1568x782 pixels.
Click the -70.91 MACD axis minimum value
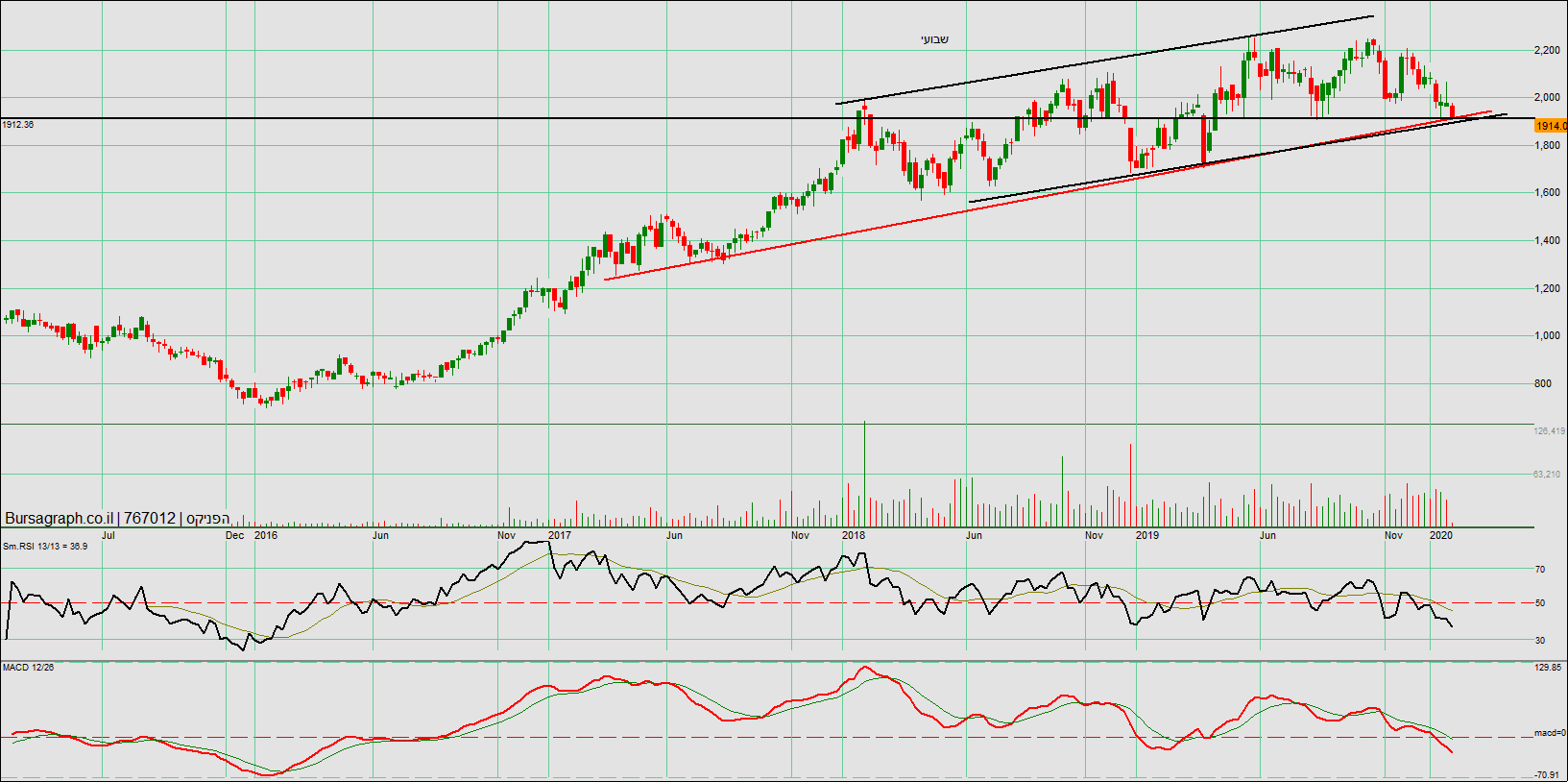[1546, 774]
